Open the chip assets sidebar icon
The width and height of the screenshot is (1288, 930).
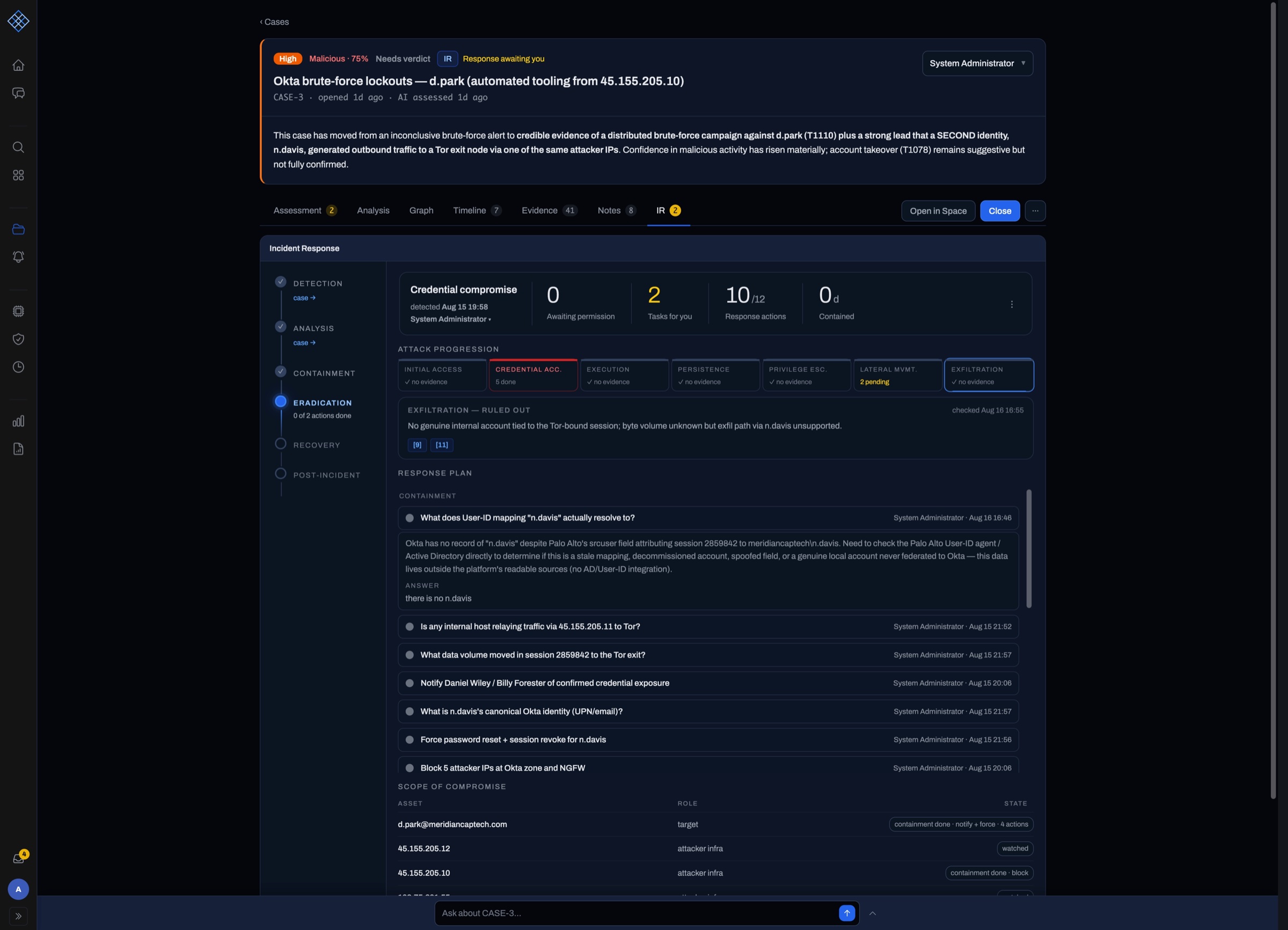click(18, 311)
